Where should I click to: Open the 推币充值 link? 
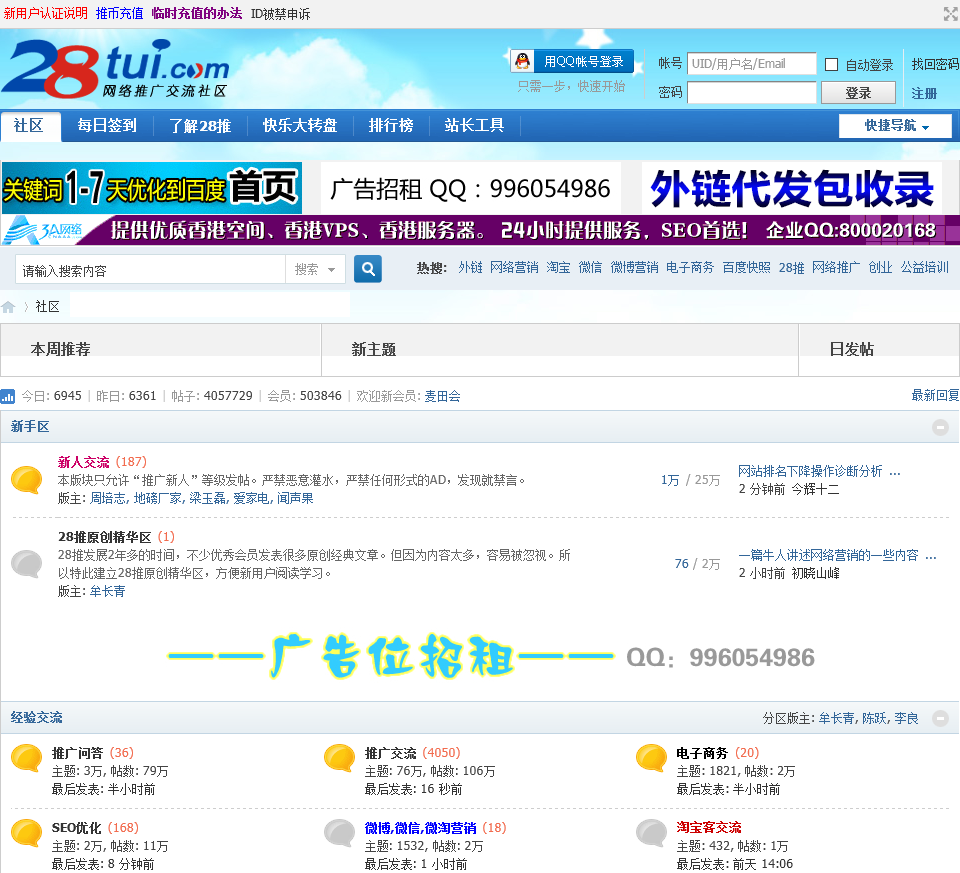click(119, 13)
